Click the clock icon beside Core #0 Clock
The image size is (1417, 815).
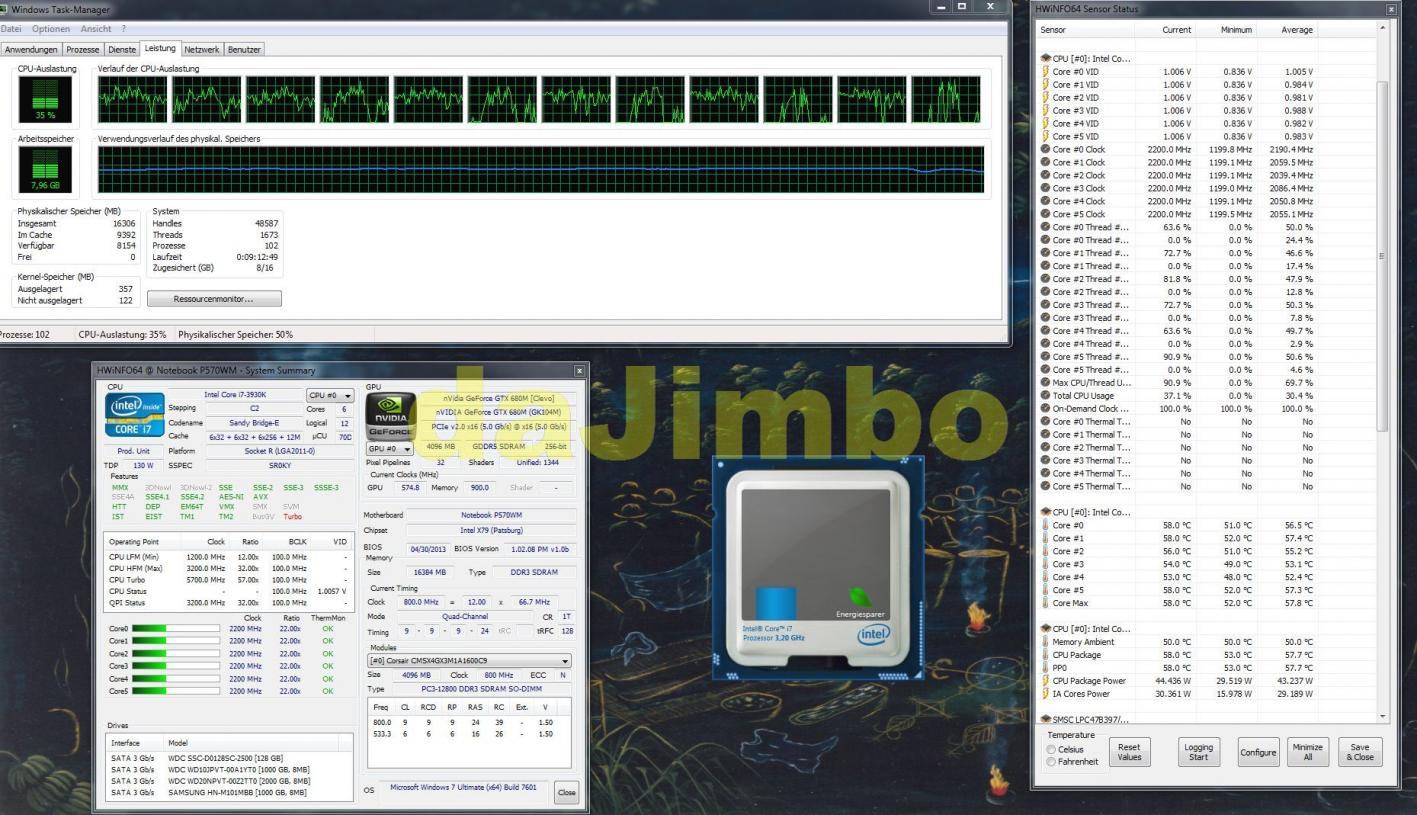coord(1045,149)
